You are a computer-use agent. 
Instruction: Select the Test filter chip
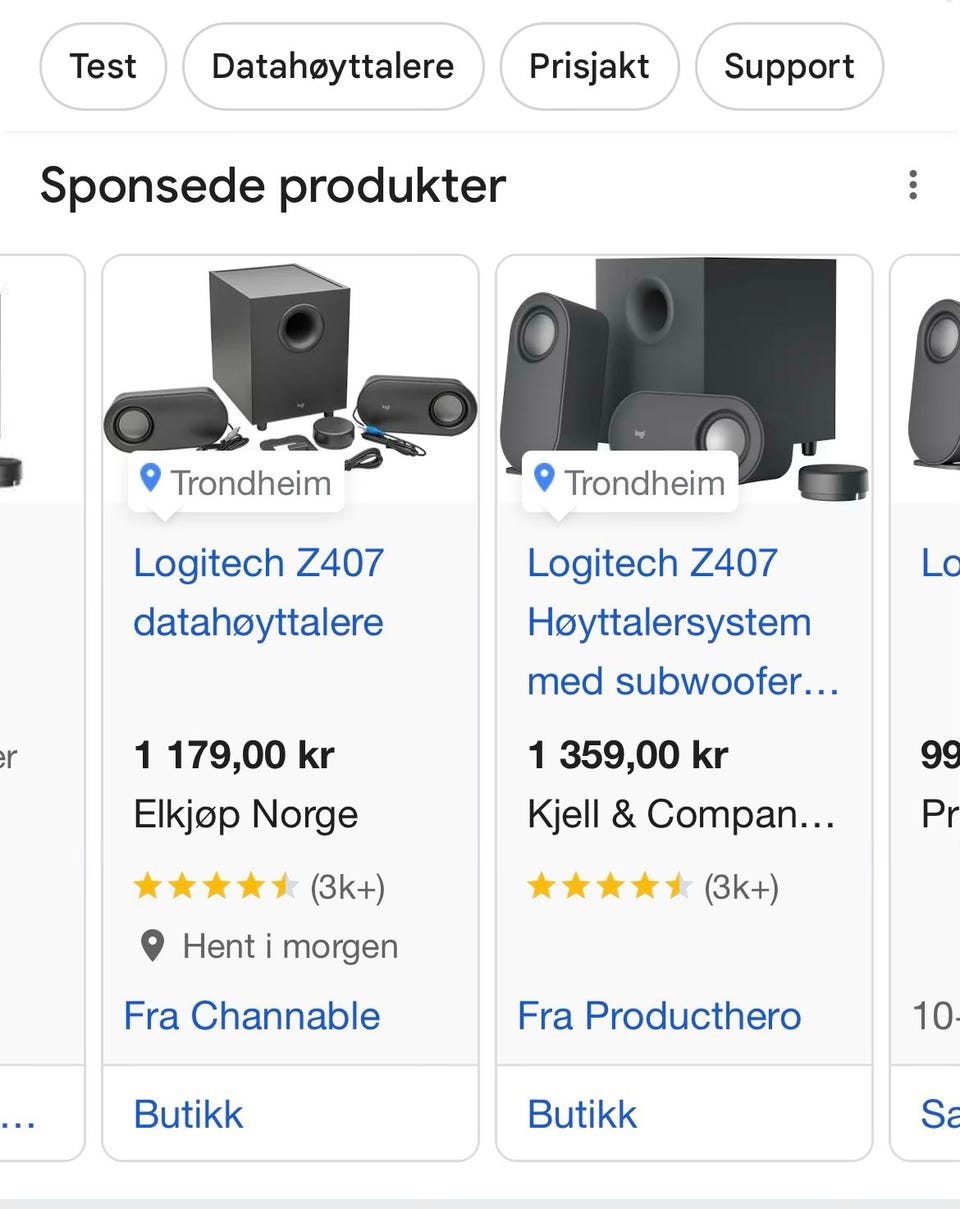pyautogui.click(x=103, y=67)
